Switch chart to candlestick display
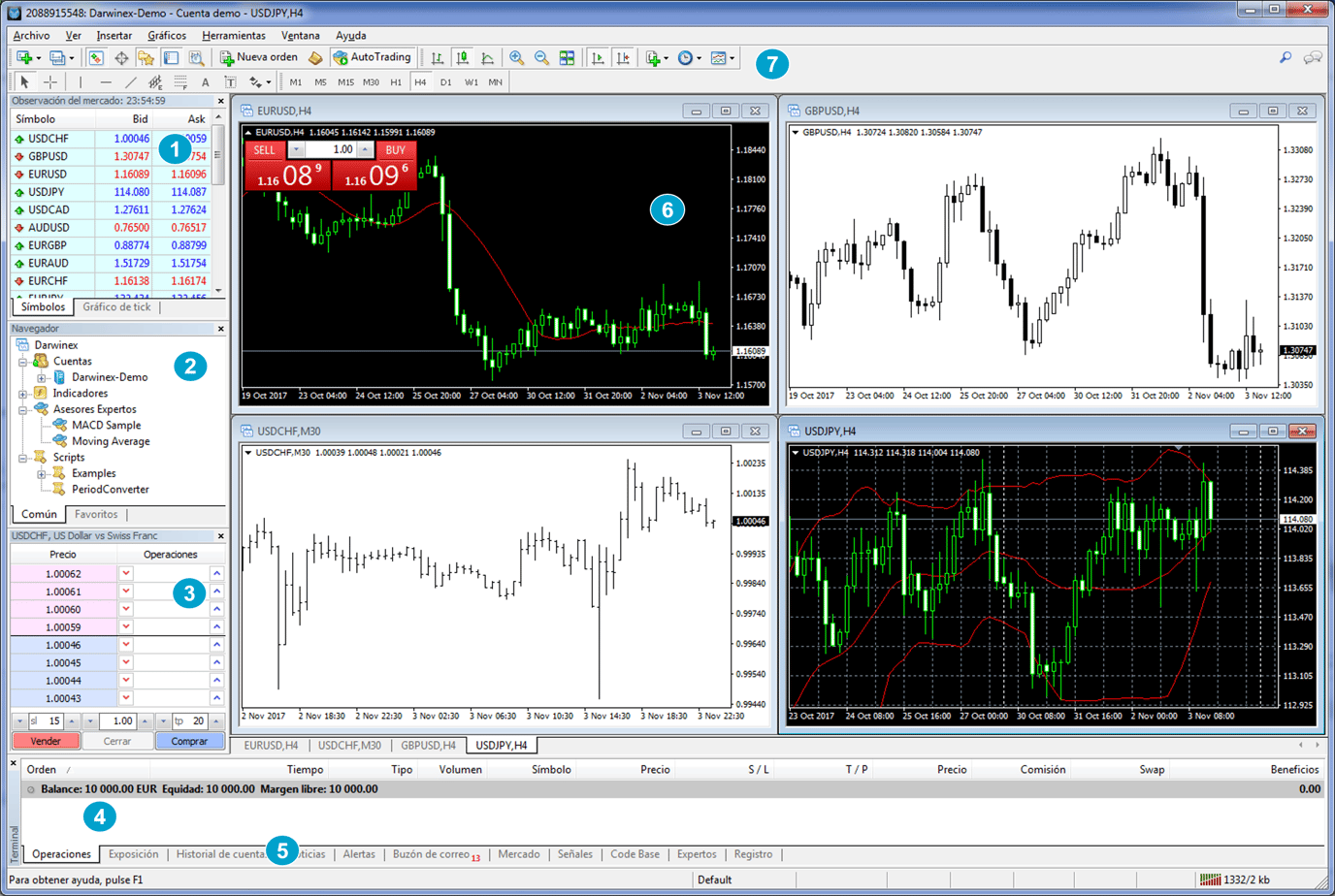Screen dimensions: 1335x896 (x=463, y=58)
